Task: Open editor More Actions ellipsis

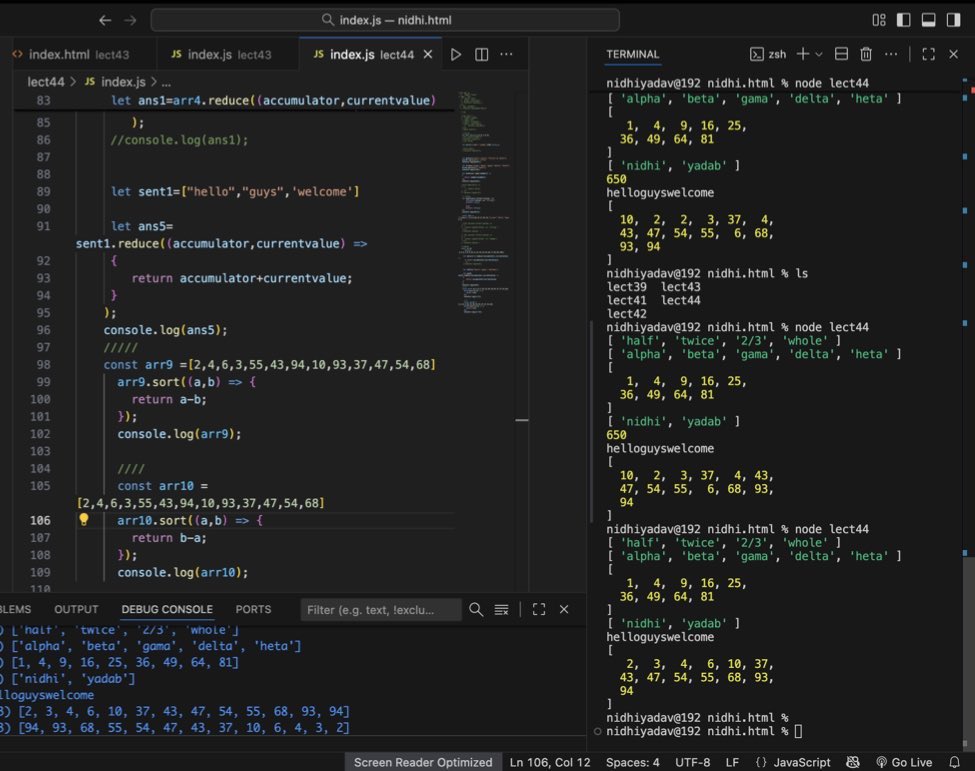Action: pyautogui.click(x=507, y=55)
